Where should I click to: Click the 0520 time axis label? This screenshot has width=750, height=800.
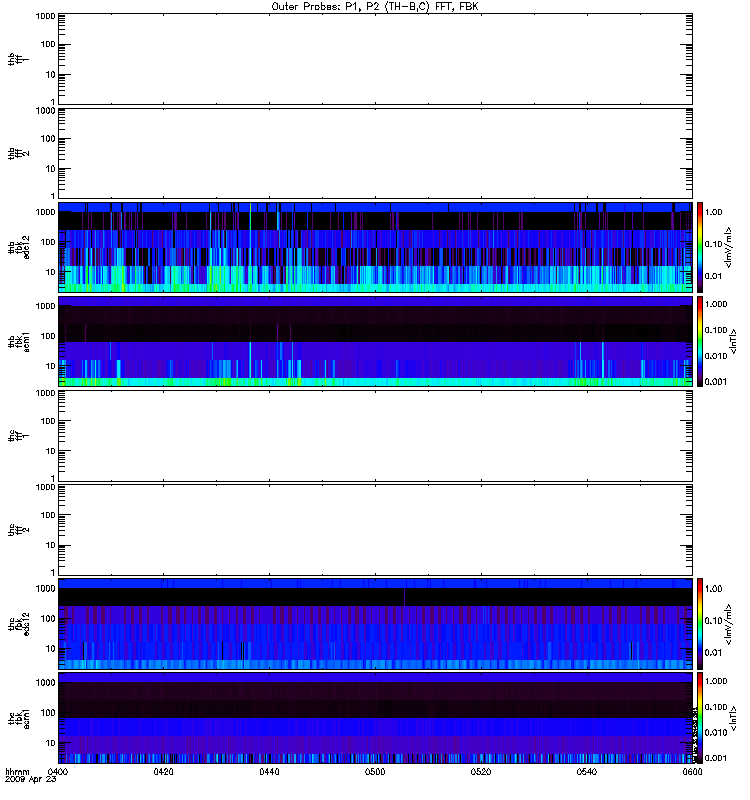coord(481,772)
